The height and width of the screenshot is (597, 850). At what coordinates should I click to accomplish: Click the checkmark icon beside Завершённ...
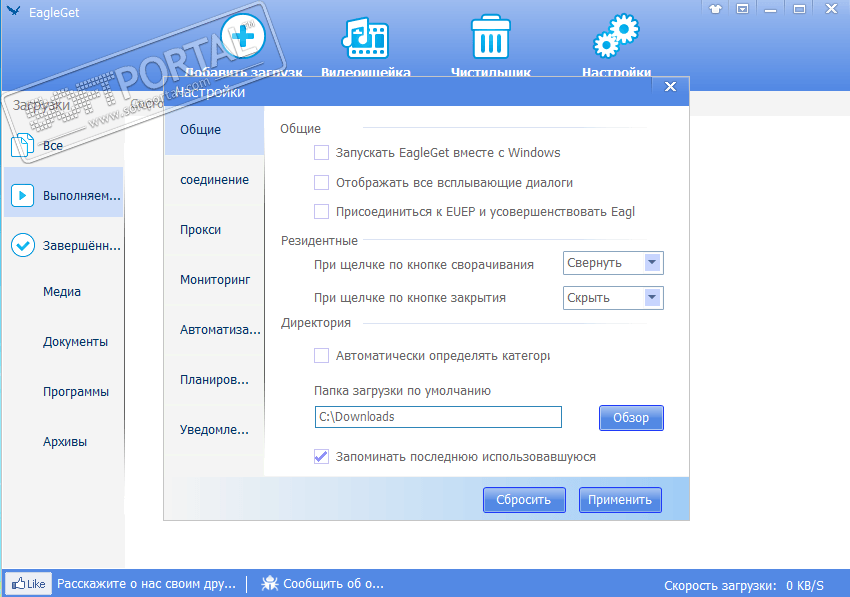pyautogui.click(x=23, y=245)
